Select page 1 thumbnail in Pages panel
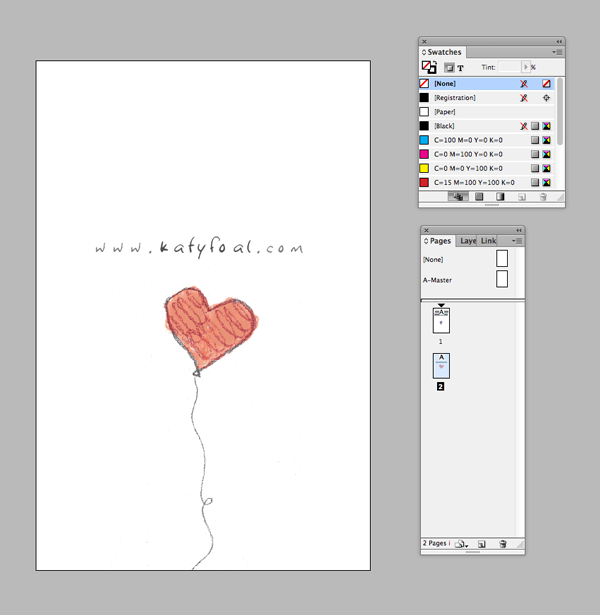This screenshot has height=615, width=600. click(x=441, y=320)
